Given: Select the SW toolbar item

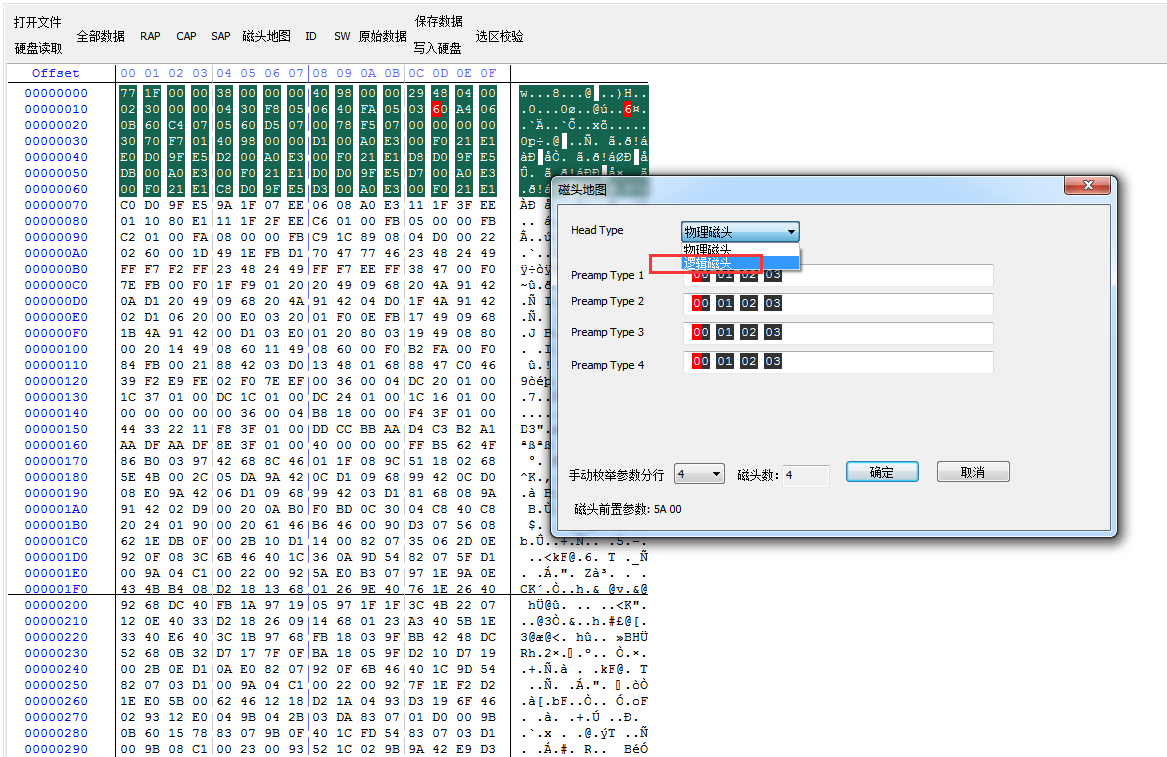Looking at the screenshot, I should 342,36.
